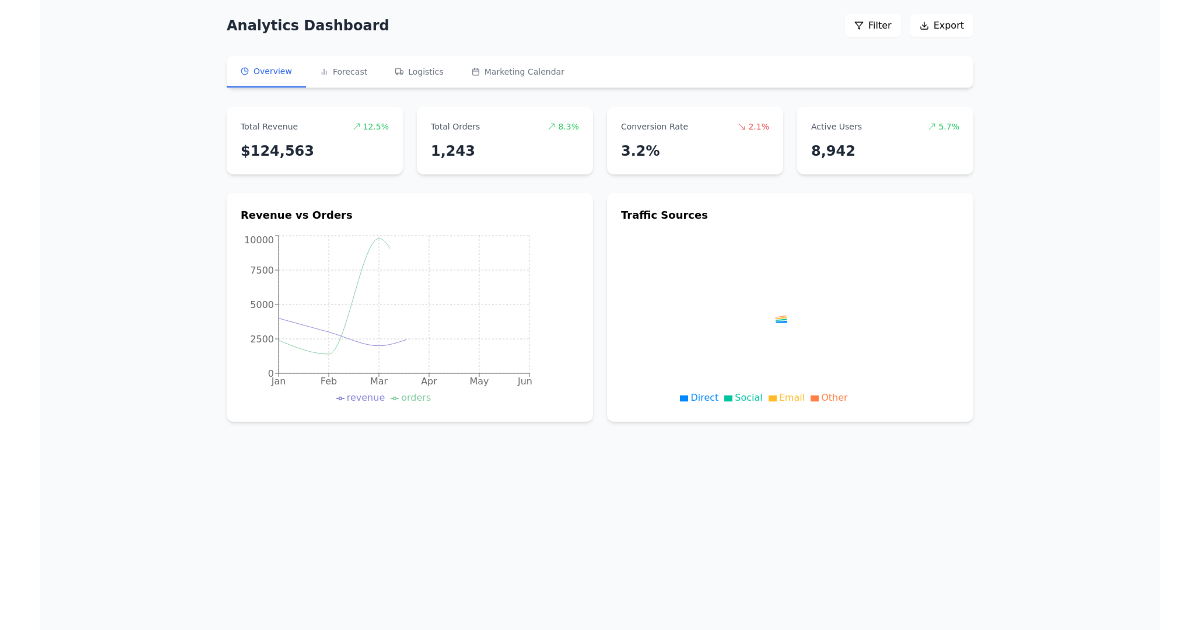Switch to the Forecast tab
The height and width of the screenshot is (630, 1200).
pyautogui.click(x=344, y=71)
